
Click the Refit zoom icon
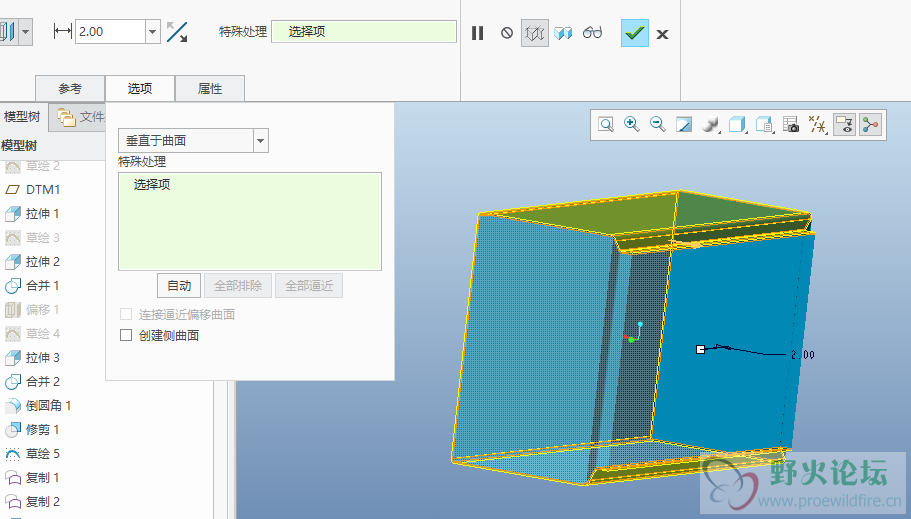tap(606, 124)
